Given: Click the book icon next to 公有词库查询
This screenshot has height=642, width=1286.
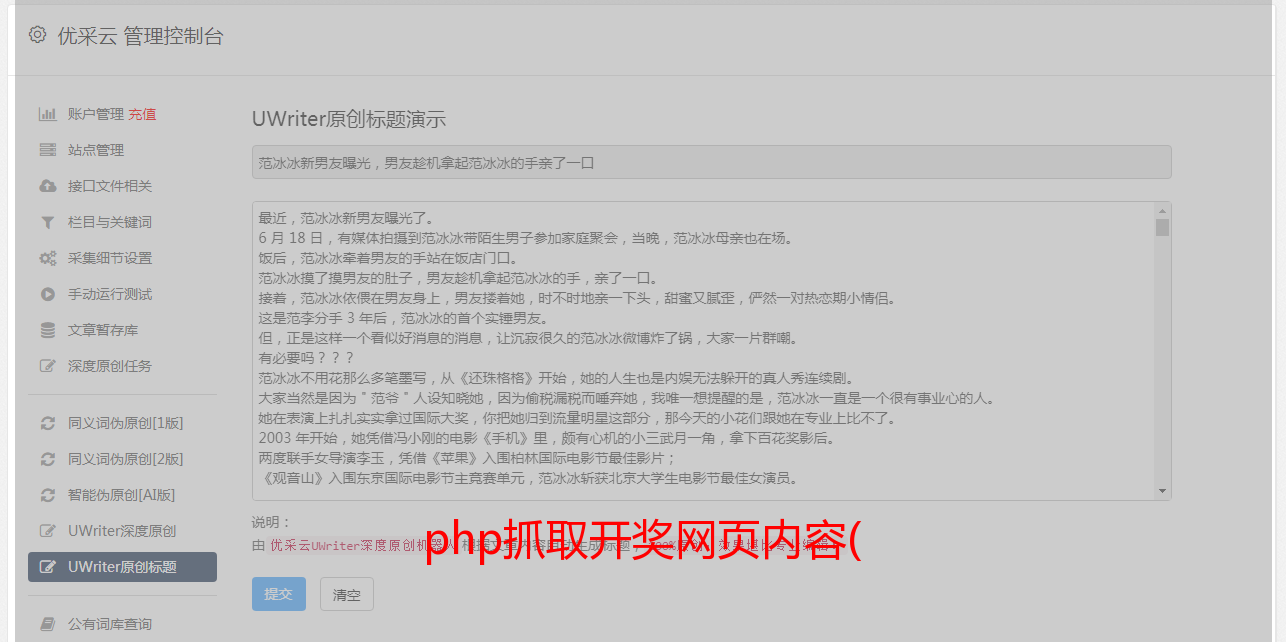Looking at the screenshot, I should click(x=47, y=624).
